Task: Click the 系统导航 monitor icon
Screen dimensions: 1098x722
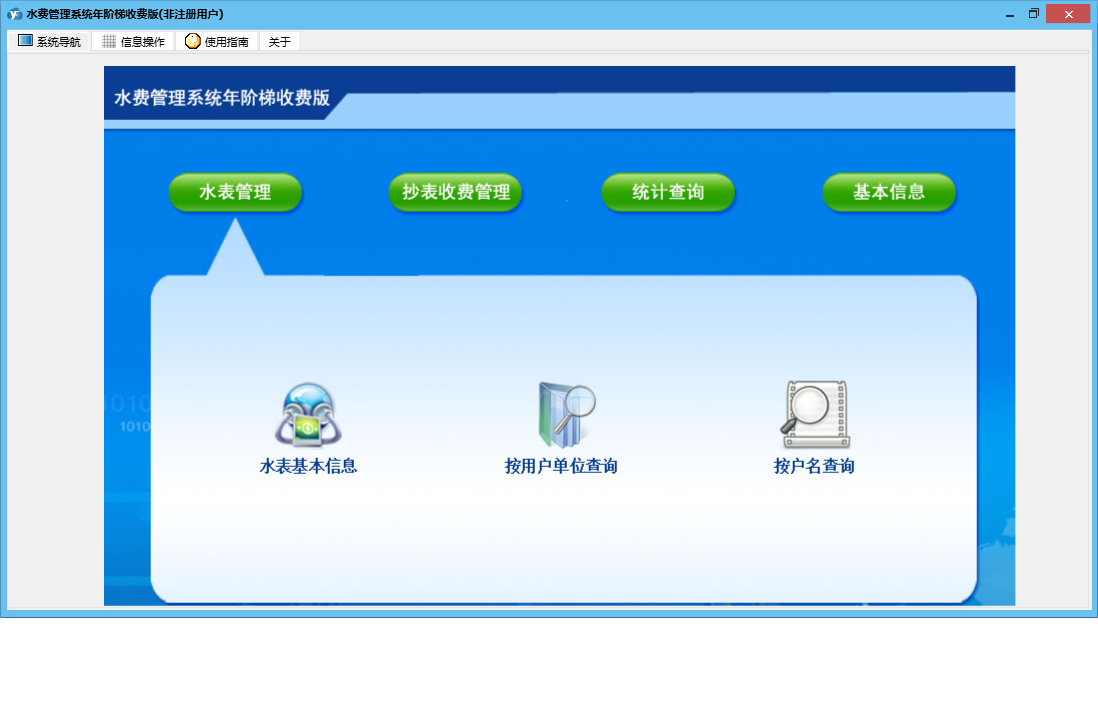Action: (x=25, y=41)
